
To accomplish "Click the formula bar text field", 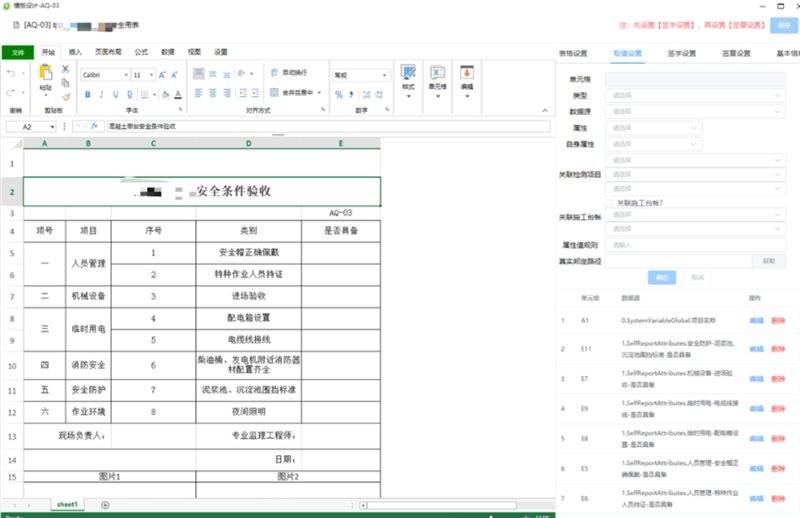I will click(328, 127).
